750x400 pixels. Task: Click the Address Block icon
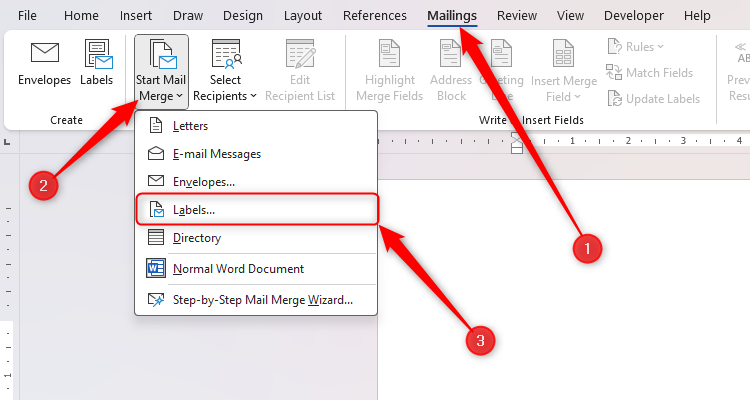point(451,53)
